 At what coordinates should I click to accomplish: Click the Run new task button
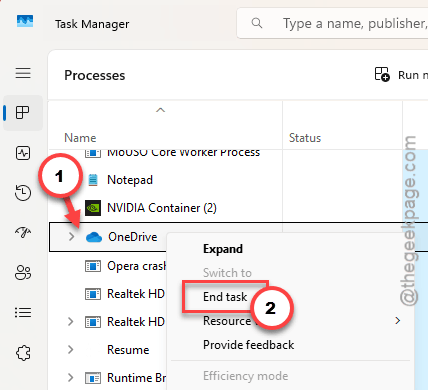click(x=400, y=75)
